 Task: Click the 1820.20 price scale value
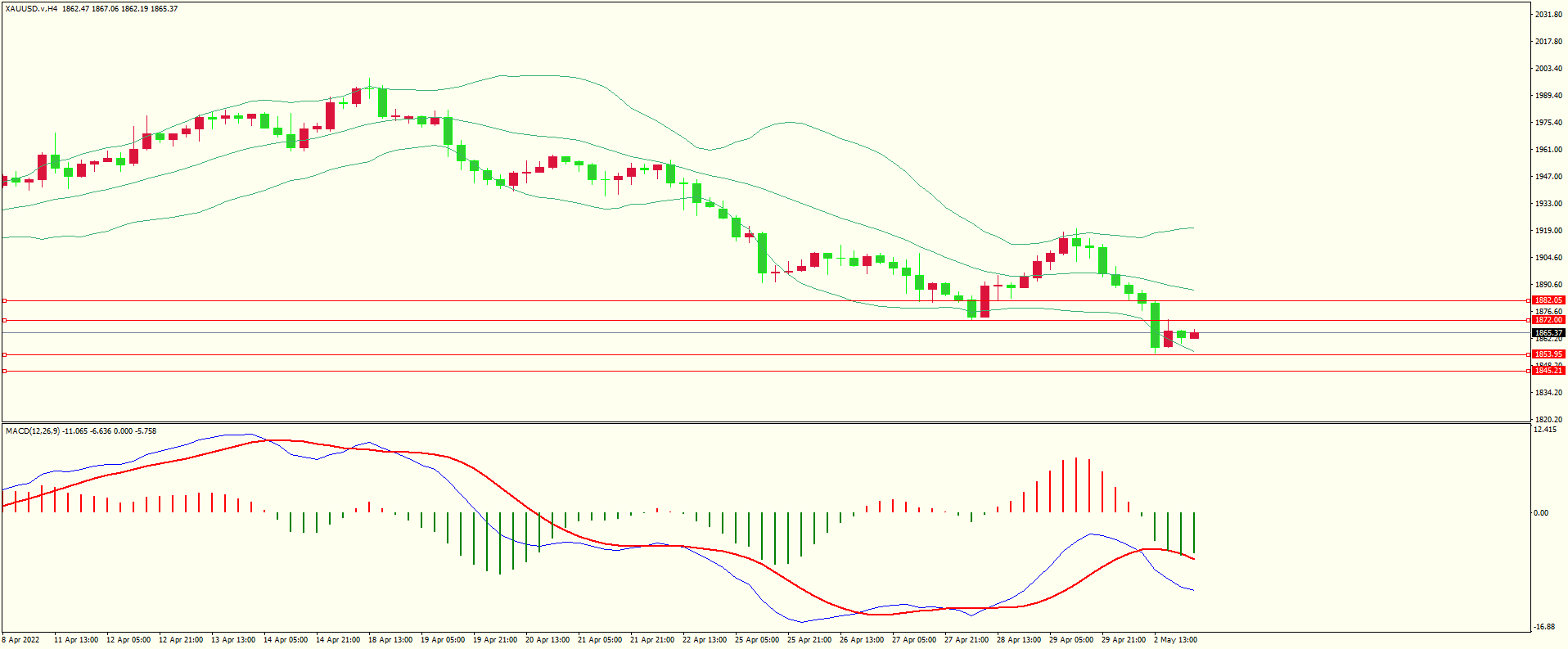(x=1548, y=419)
